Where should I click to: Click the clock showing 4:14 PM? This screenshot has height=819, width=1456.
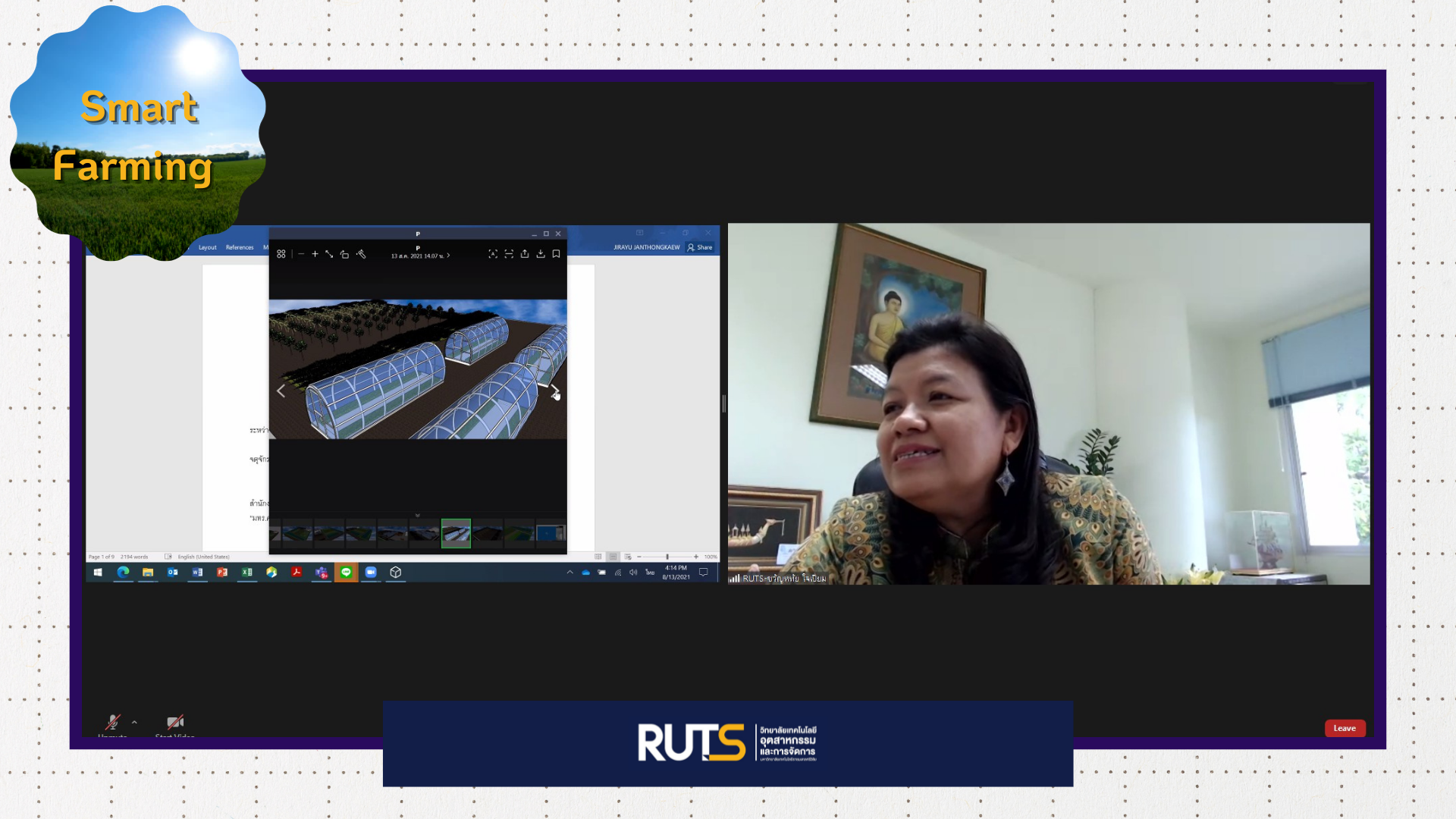click(676, 573)
